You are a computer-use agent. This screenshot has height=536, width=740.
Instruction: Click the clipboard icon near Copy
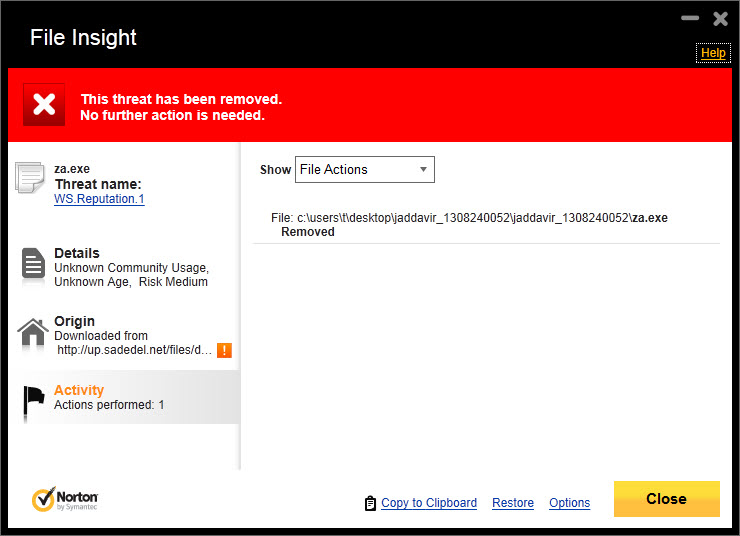click(x=370, y=503)
